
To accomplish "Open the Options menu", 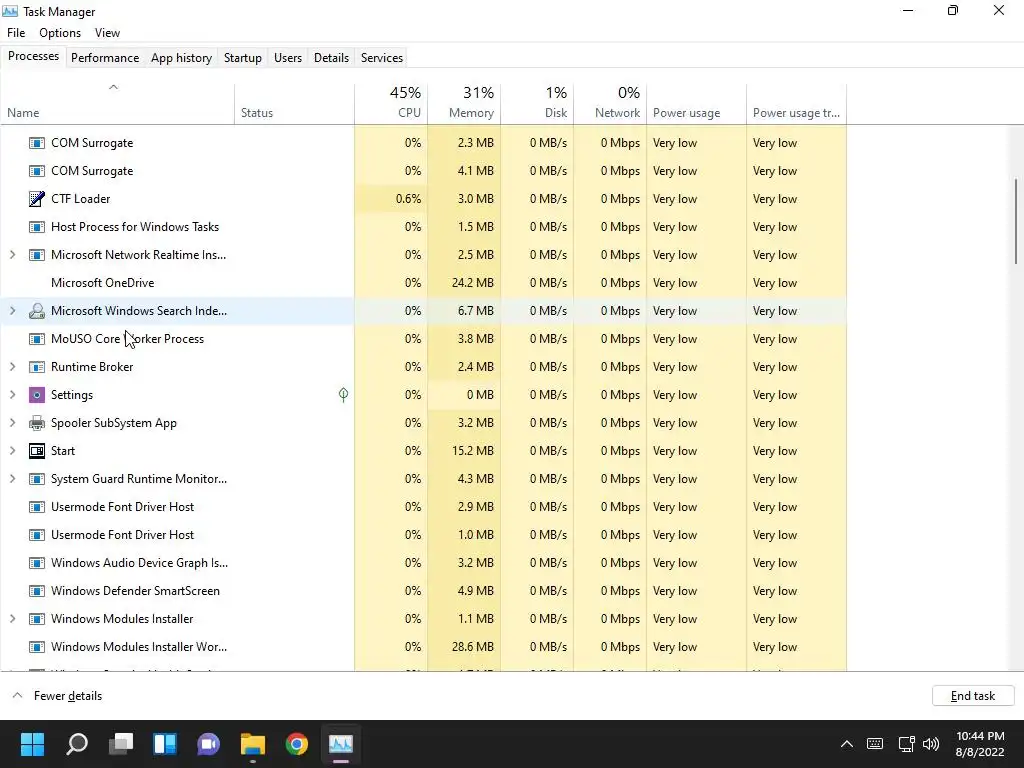I will pos(60,33).
